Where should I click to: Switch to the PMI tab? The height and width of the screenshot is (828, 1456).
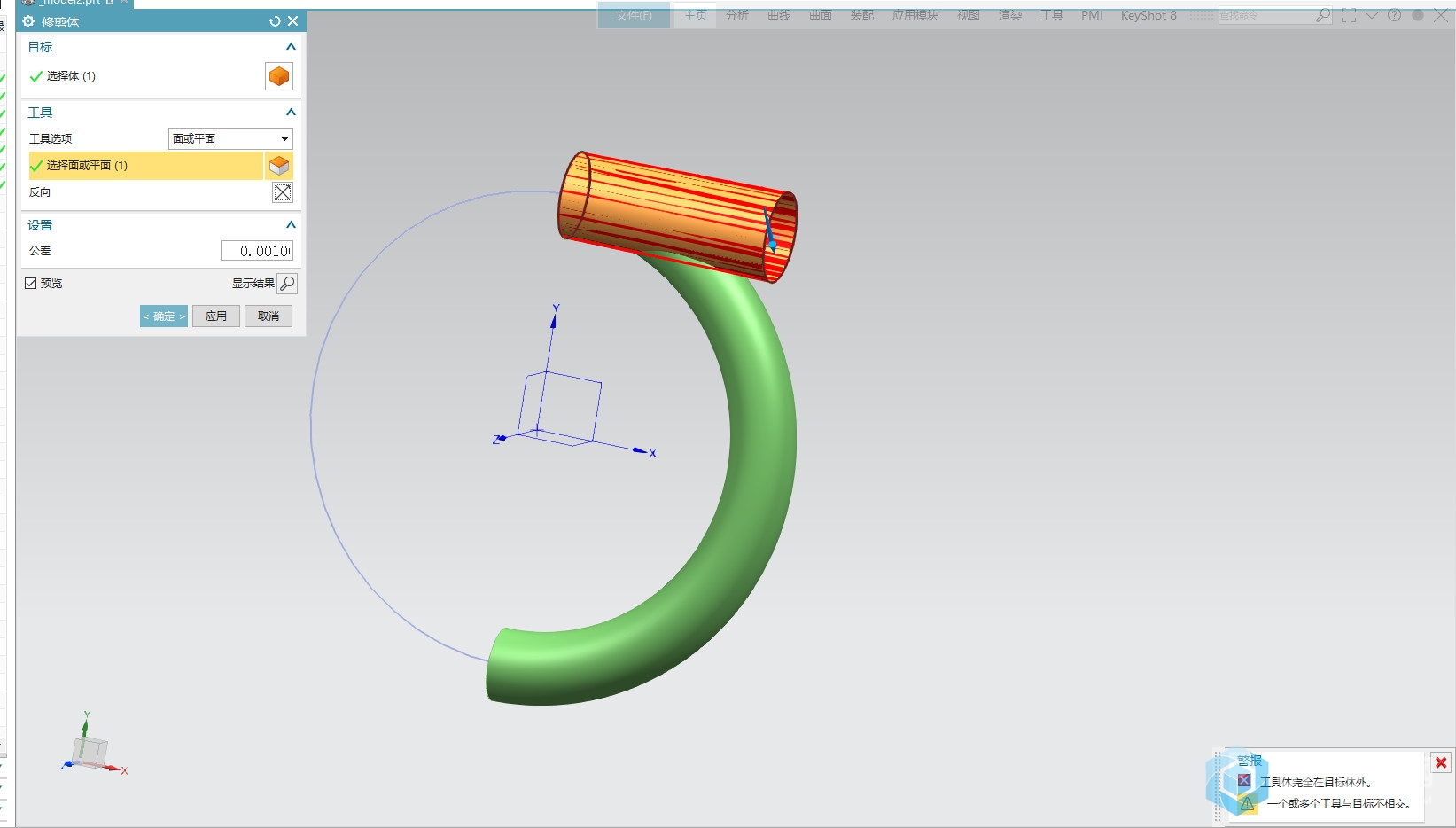pos(1092,15)
